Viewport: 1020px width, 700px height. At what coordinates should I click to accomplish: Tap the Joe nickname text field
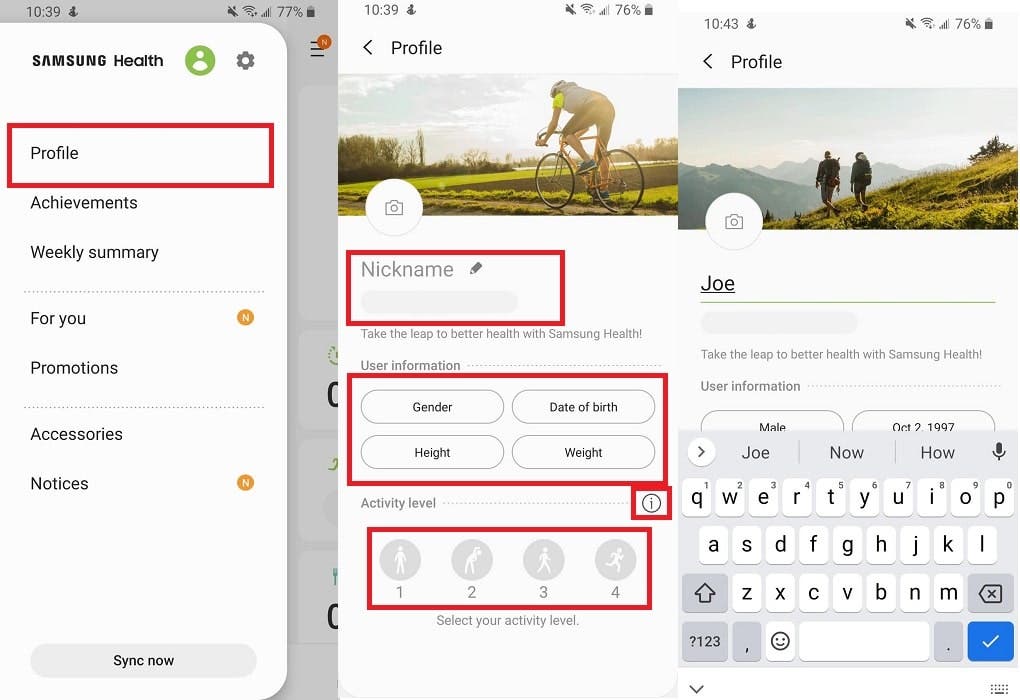[x=848, y=285]
